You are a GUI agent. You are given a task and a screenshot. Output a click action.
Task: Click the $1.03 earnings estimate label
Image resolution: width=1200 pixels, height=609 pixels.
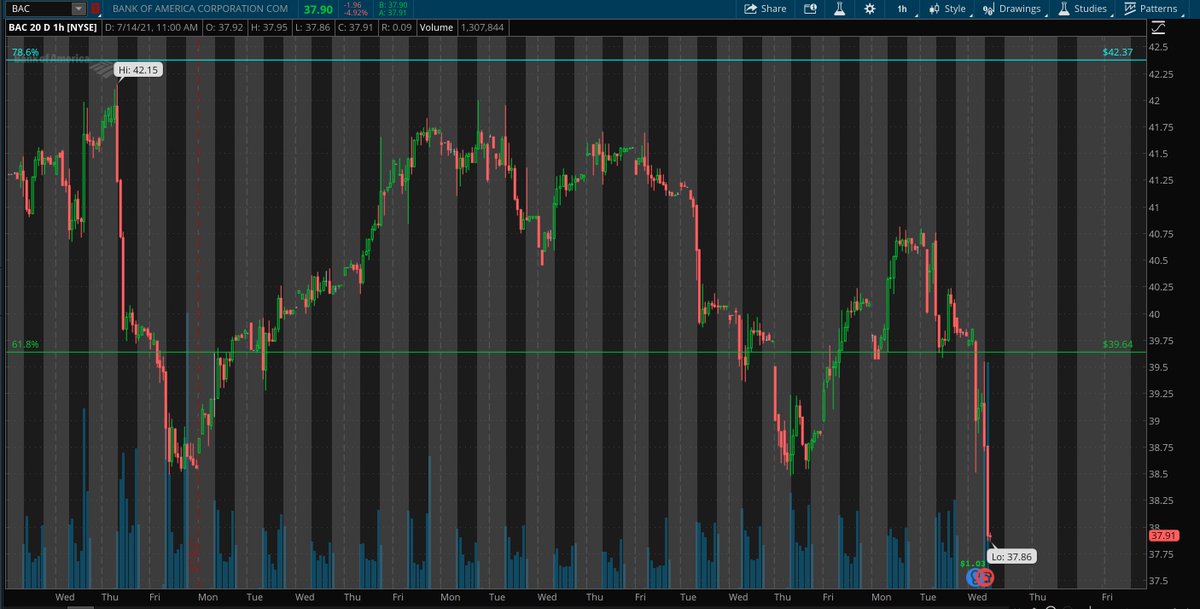tap(971, 565)
